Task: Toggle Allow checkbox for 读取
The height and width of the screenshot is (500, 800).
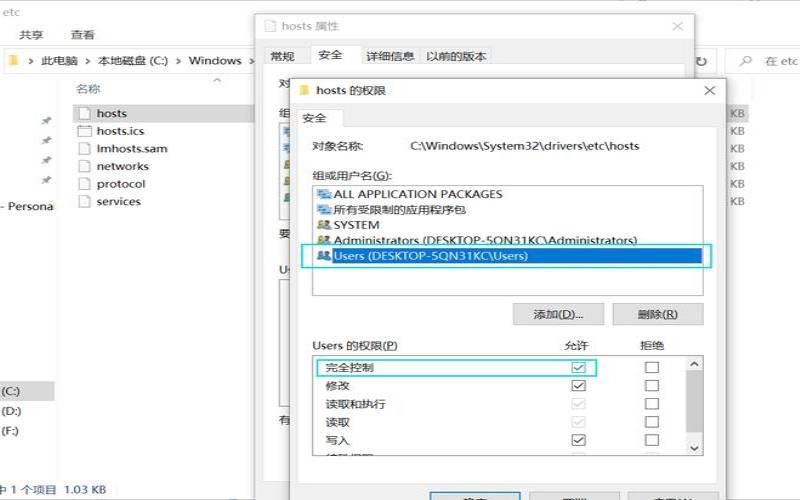Action: click(579, 422)
